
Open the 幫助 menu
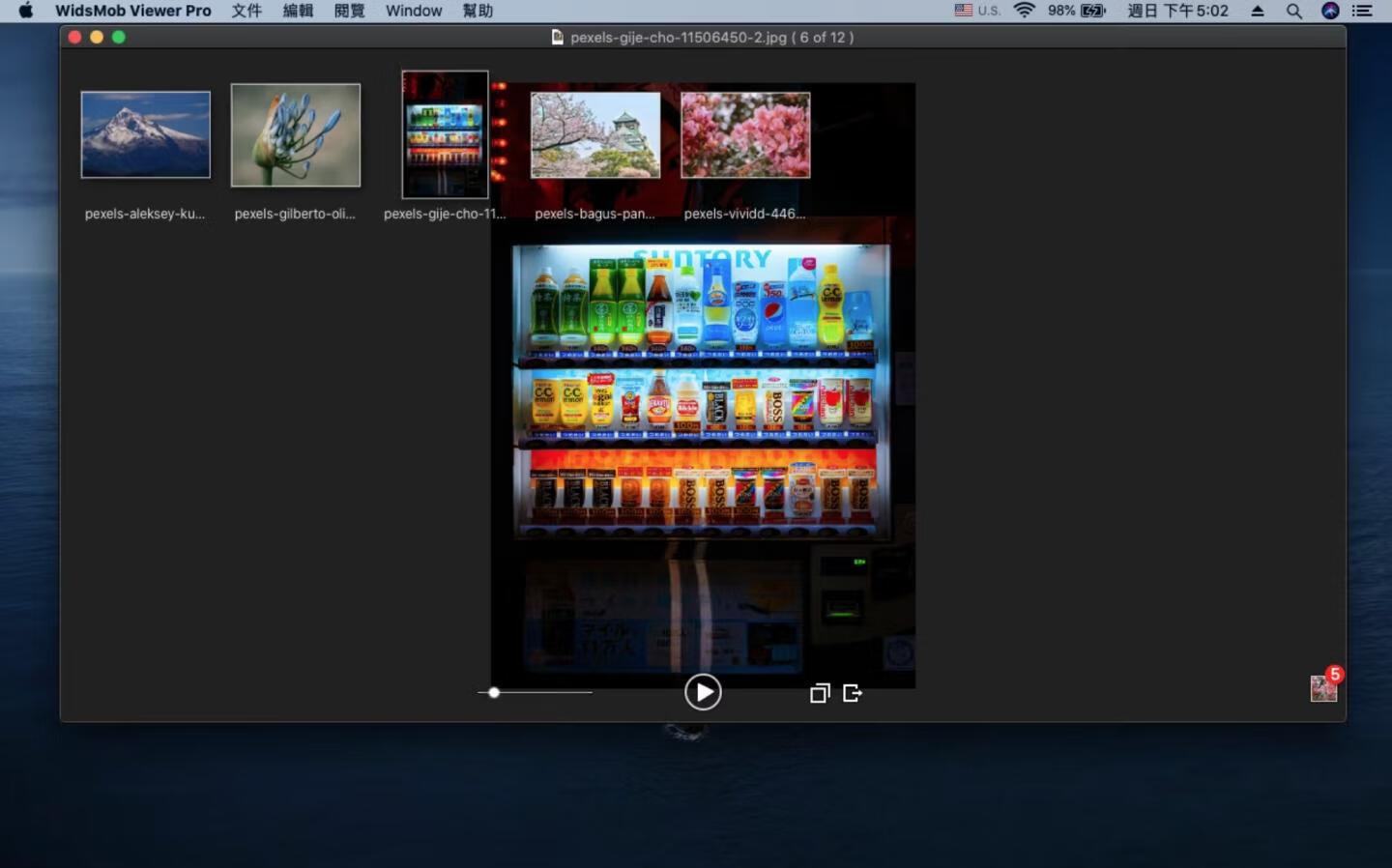pos(478,11)
